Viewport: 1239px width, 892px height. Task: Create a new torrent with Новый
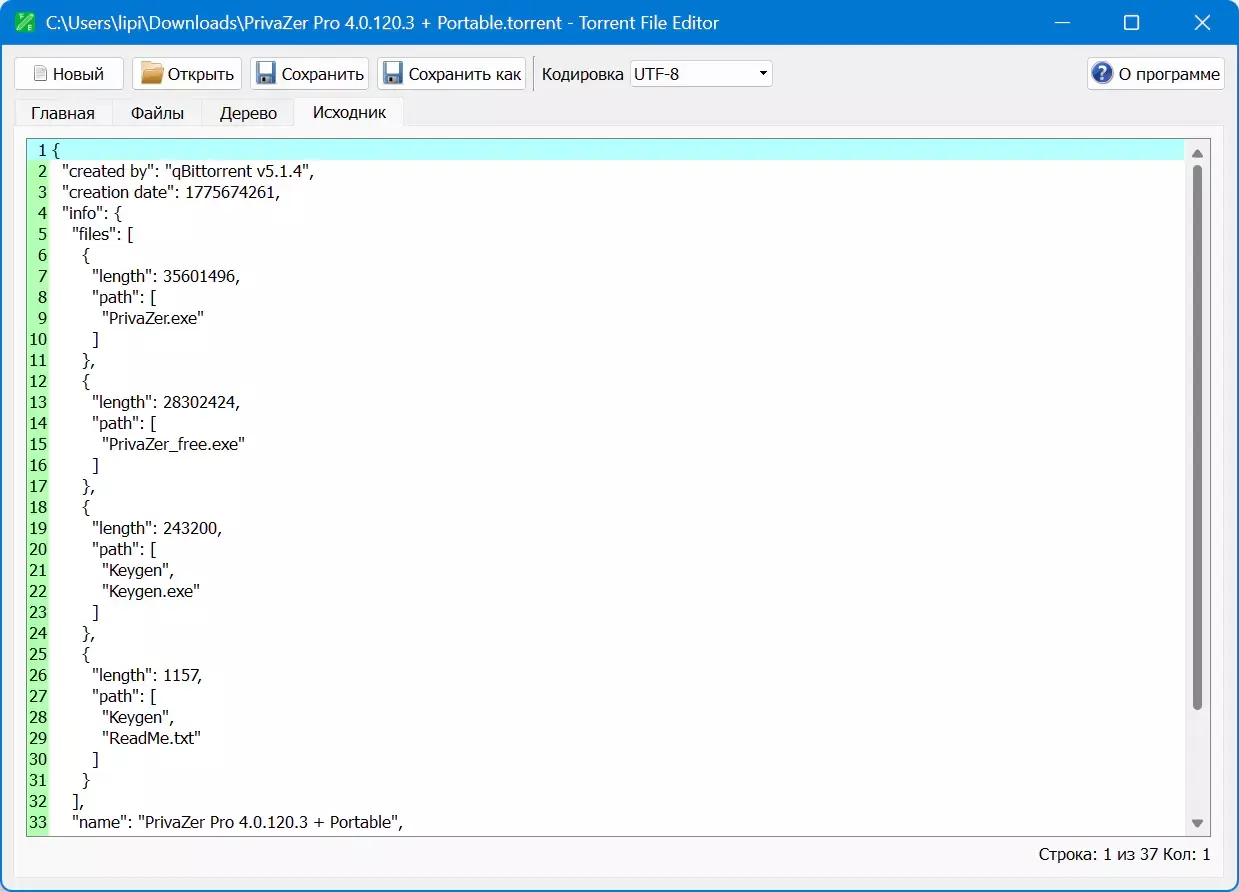[69, 73]
